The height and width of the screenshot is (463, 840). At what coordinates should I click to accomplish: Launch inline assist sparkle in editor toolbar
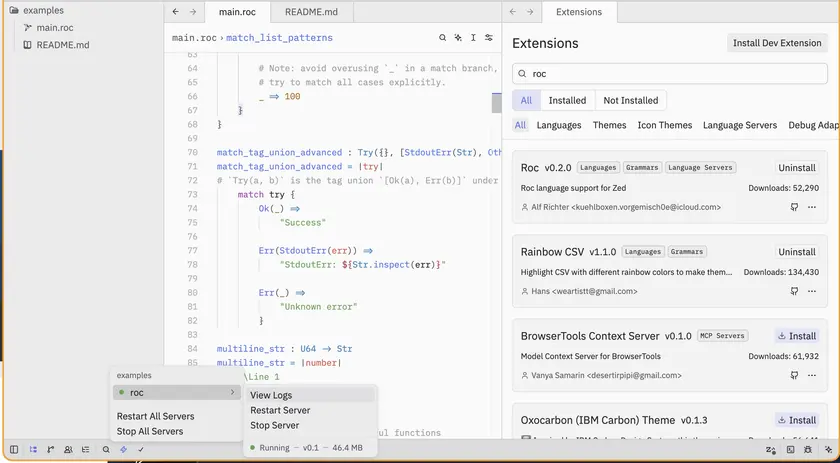point(458,38)
